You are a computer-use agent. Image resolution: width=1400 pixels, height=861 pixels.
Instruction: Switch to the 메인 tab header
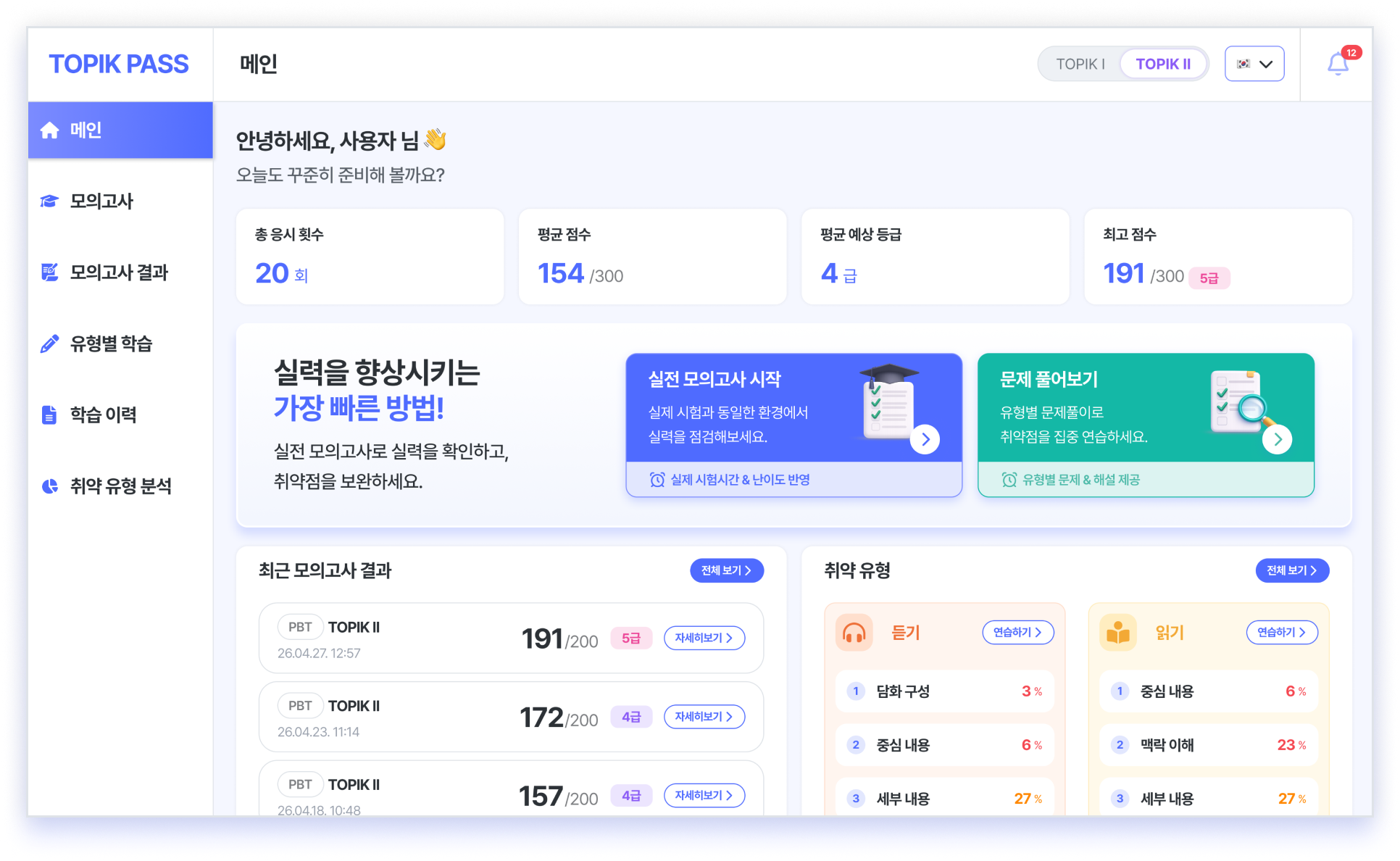(x=257, y=64)
